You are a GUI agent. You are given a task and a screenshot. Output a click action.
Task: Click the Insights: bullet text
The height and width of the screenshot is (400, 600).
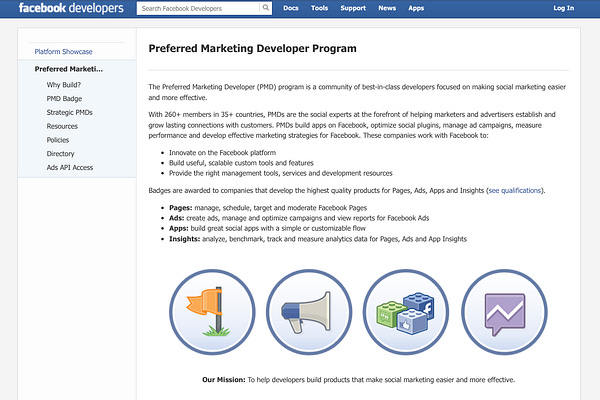click(318, 239)
